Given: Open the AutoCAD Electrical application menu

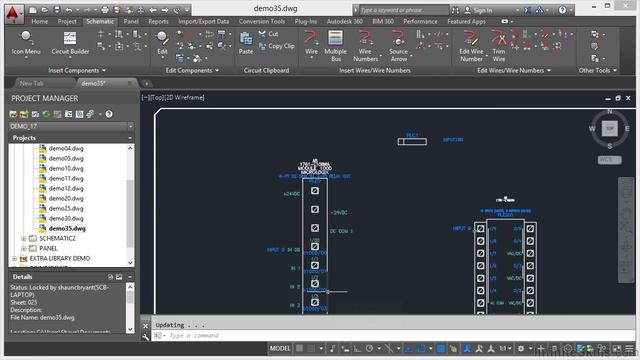Looking at the screenshot, I should pos(14,13).
